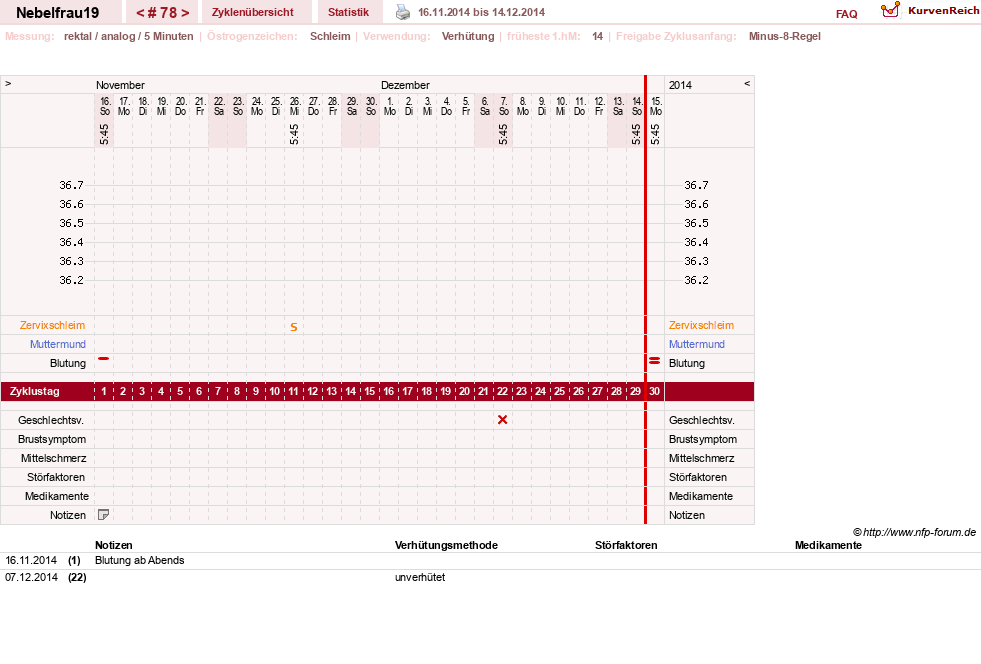Screen dimensions: 981x664
Task: Go to next cycle with right arrow
Action: pos(185,13)
